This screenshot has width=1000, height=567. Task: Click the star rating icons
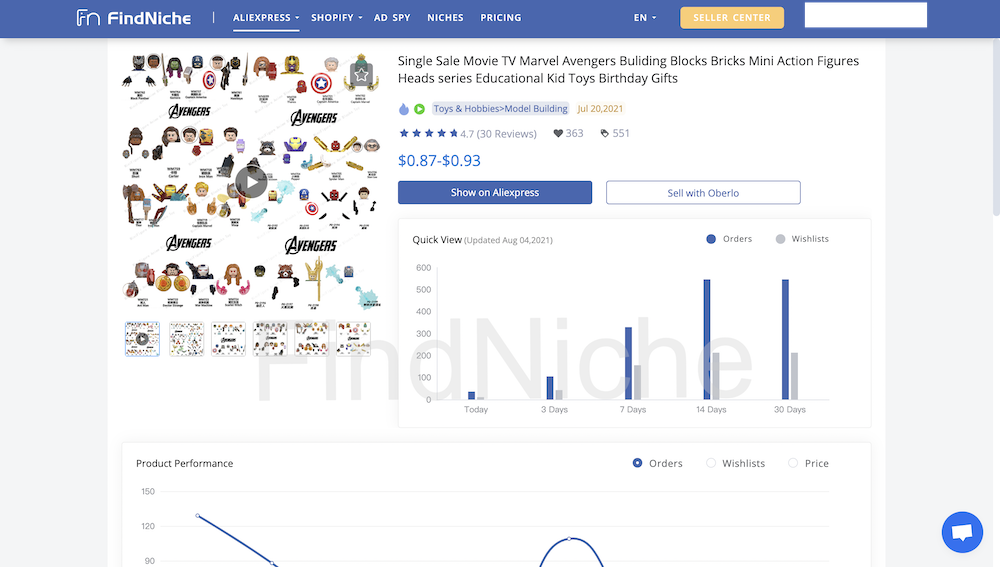click(429, 133)
